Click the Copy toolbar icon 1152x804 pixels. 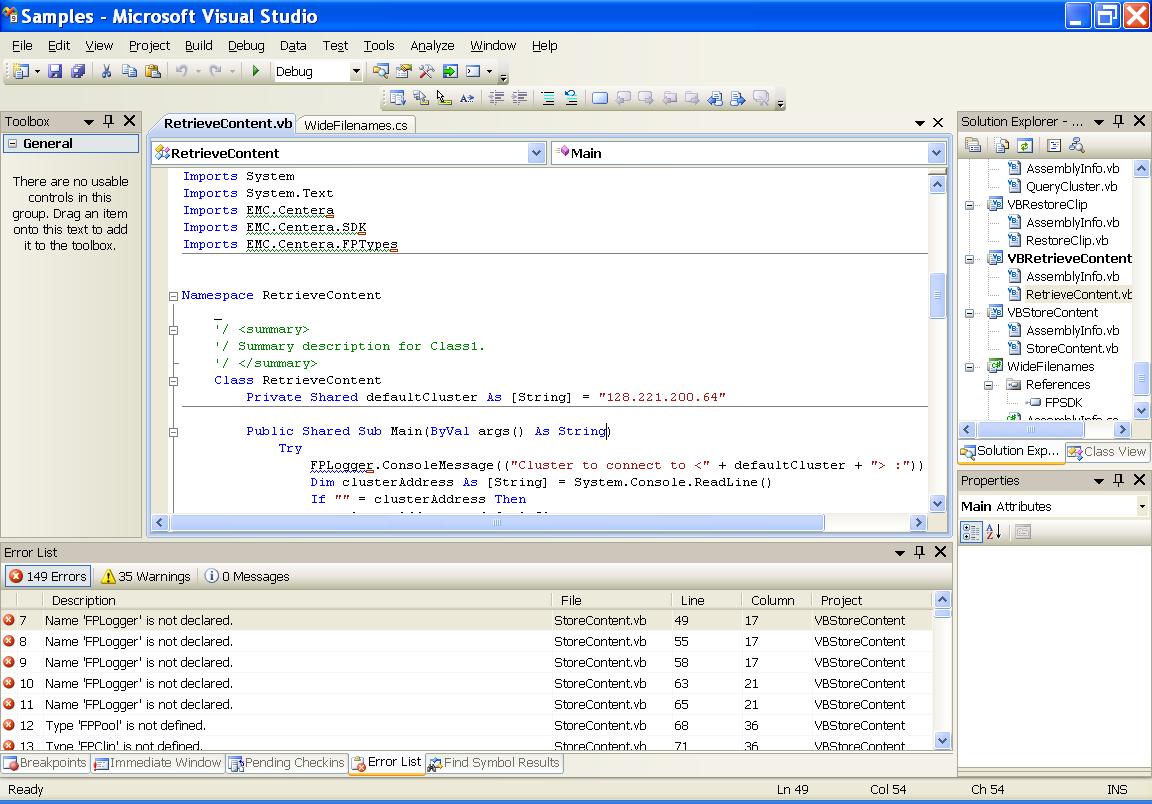click(129, 71)
